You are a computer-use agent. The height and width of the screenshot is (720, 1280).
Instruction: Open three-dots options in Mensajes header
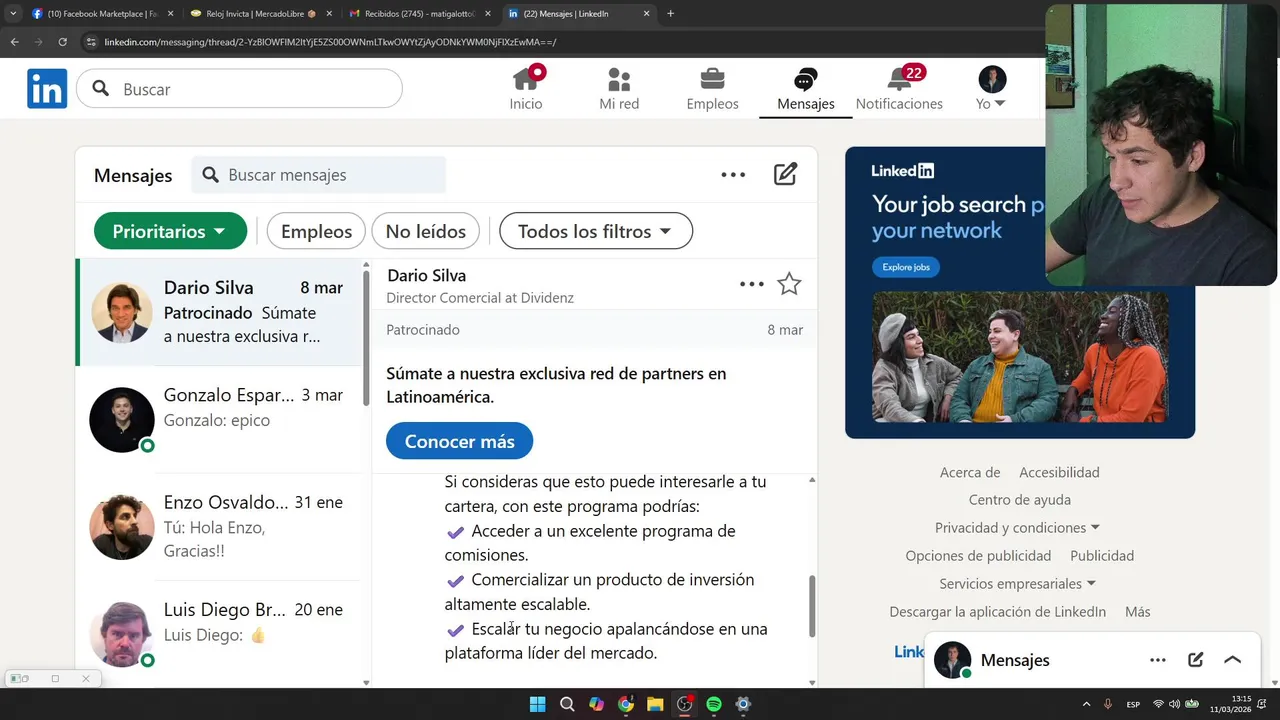(733, 174)
